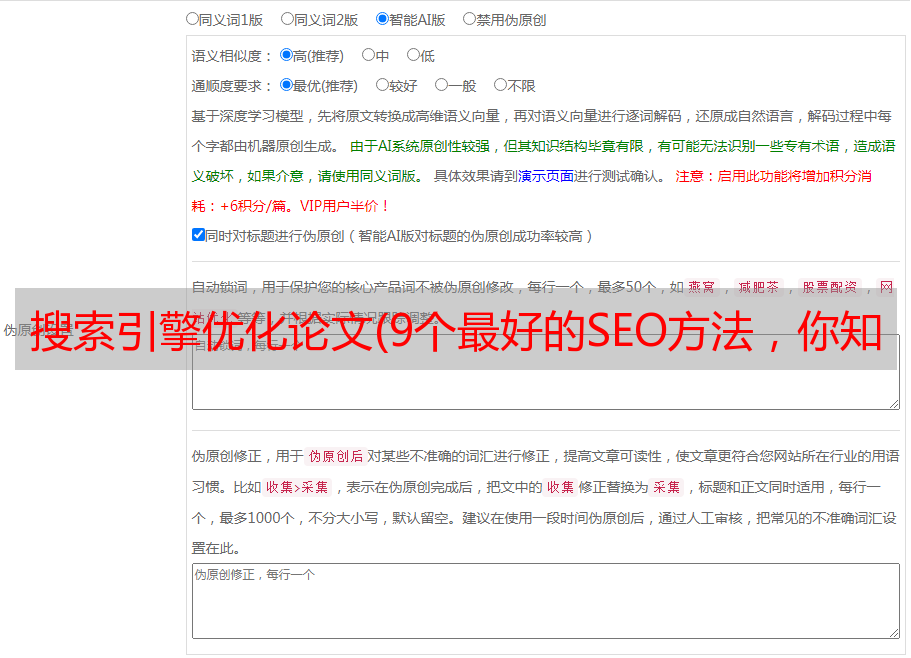
Task: Set 语义相似度 to 中
Action: pos(368,55)
